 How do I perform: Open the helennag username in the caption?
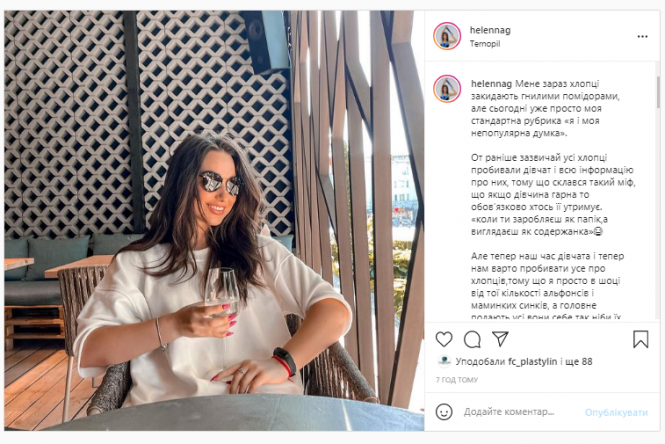491,84
